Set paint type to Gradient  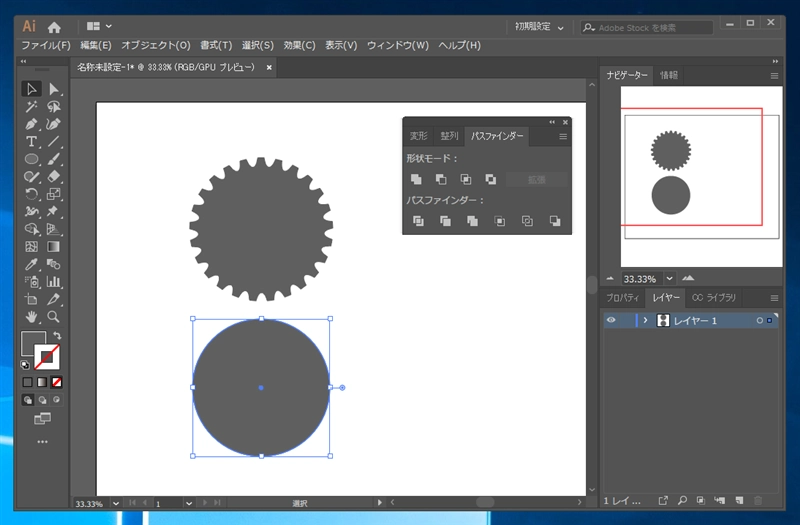pos(42,382)
